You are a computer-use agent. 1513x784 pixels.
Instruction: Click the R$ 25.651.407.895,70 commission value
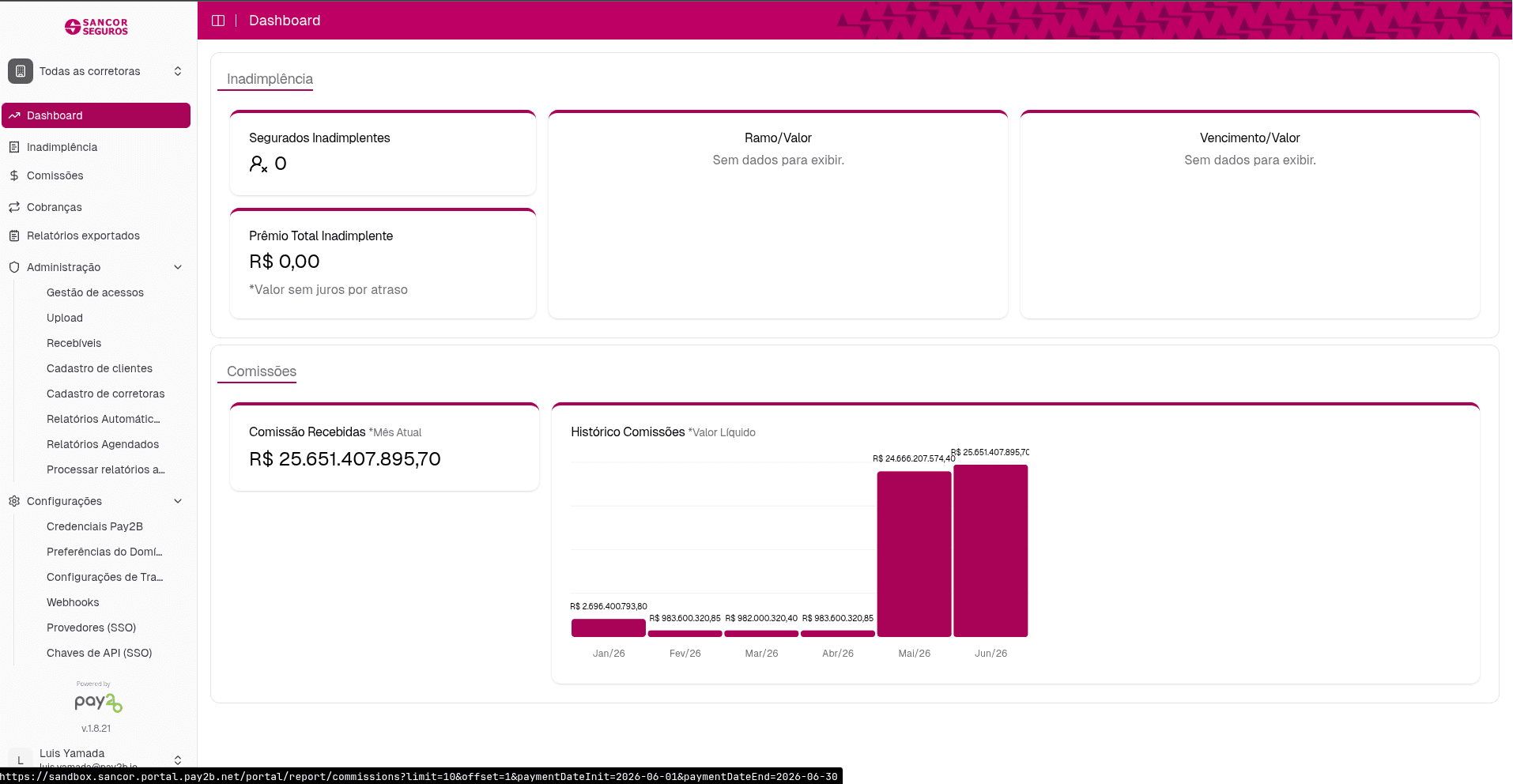(345, 459)
